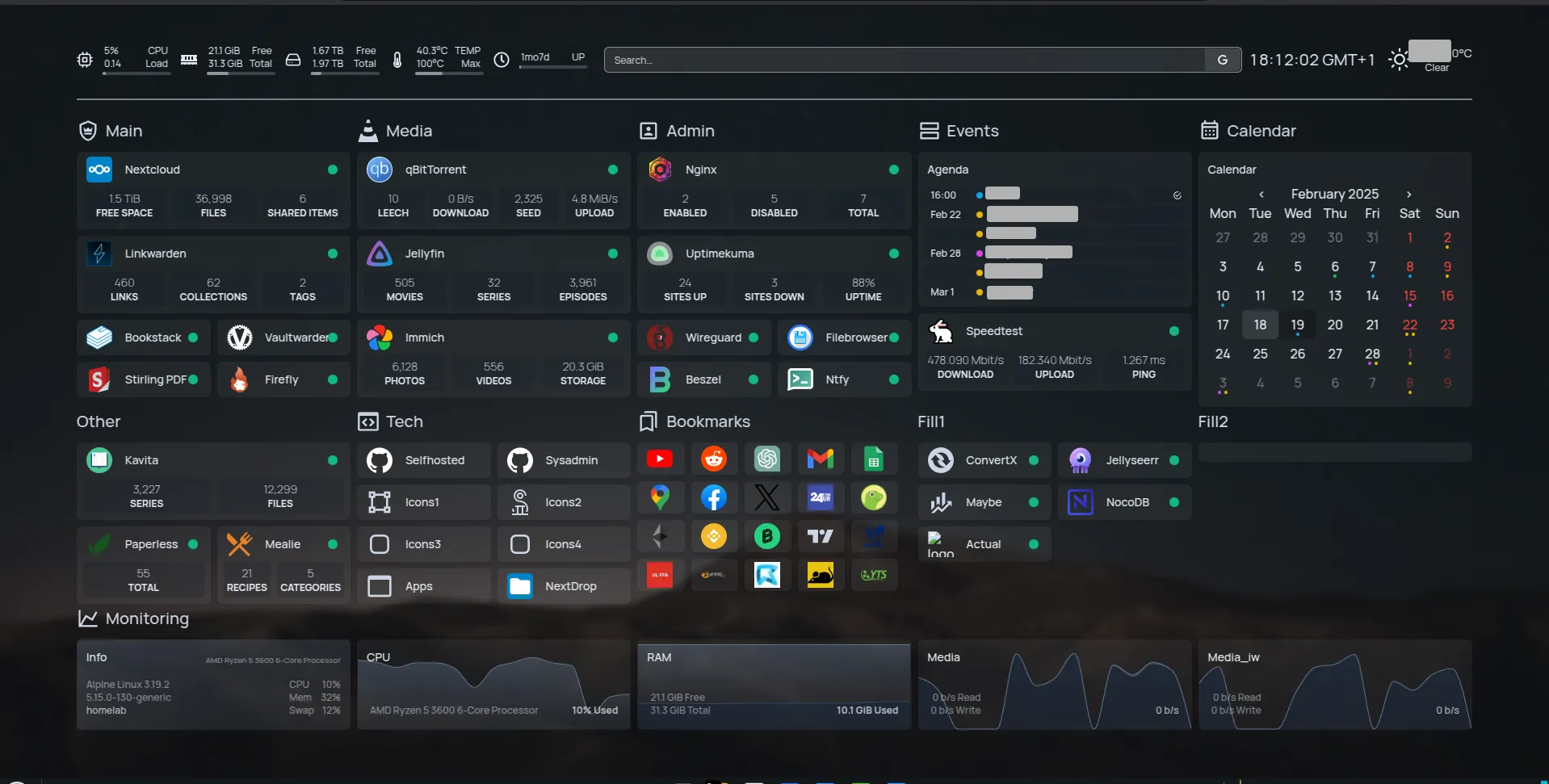Collapse the Other group header

[x=99, y=421]
